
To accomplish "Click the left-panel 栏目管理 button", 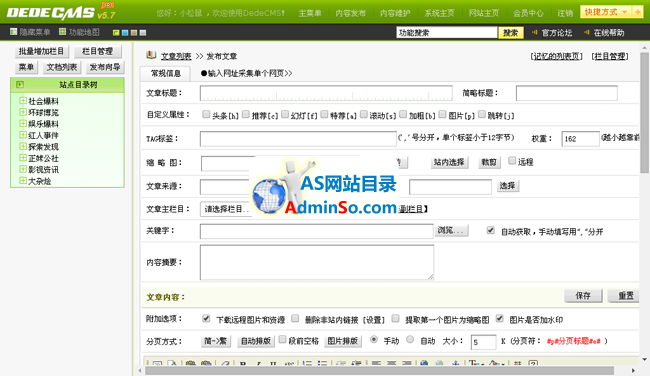I will [x=98, y=51].
